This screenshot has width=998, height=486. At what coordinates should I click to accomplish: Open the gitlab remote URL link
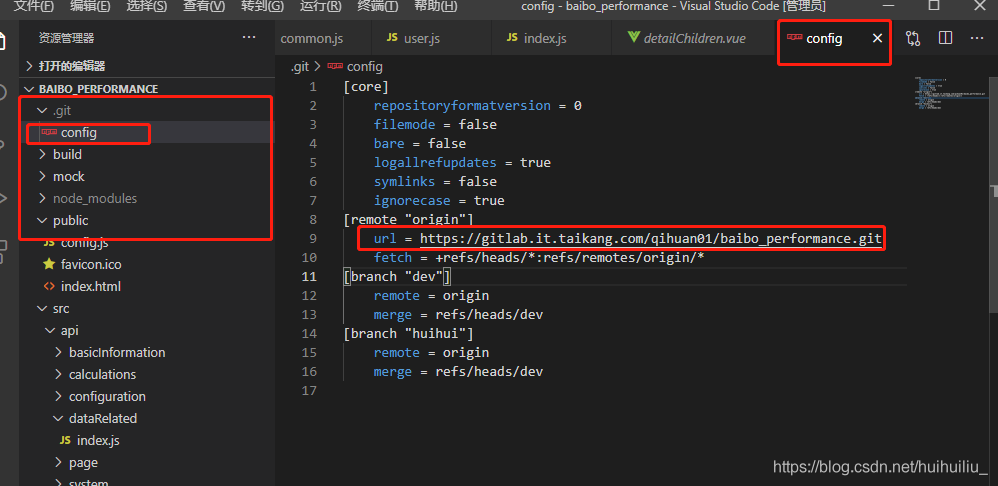coord(650,239)
